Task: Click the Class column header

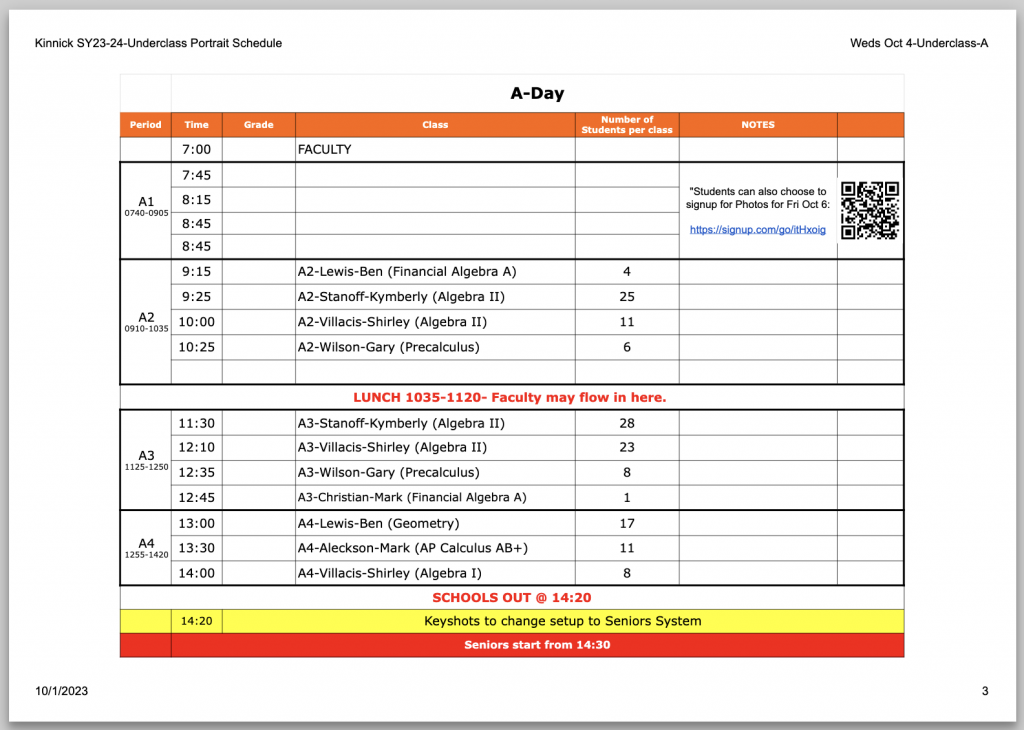Action: [435, 125]
